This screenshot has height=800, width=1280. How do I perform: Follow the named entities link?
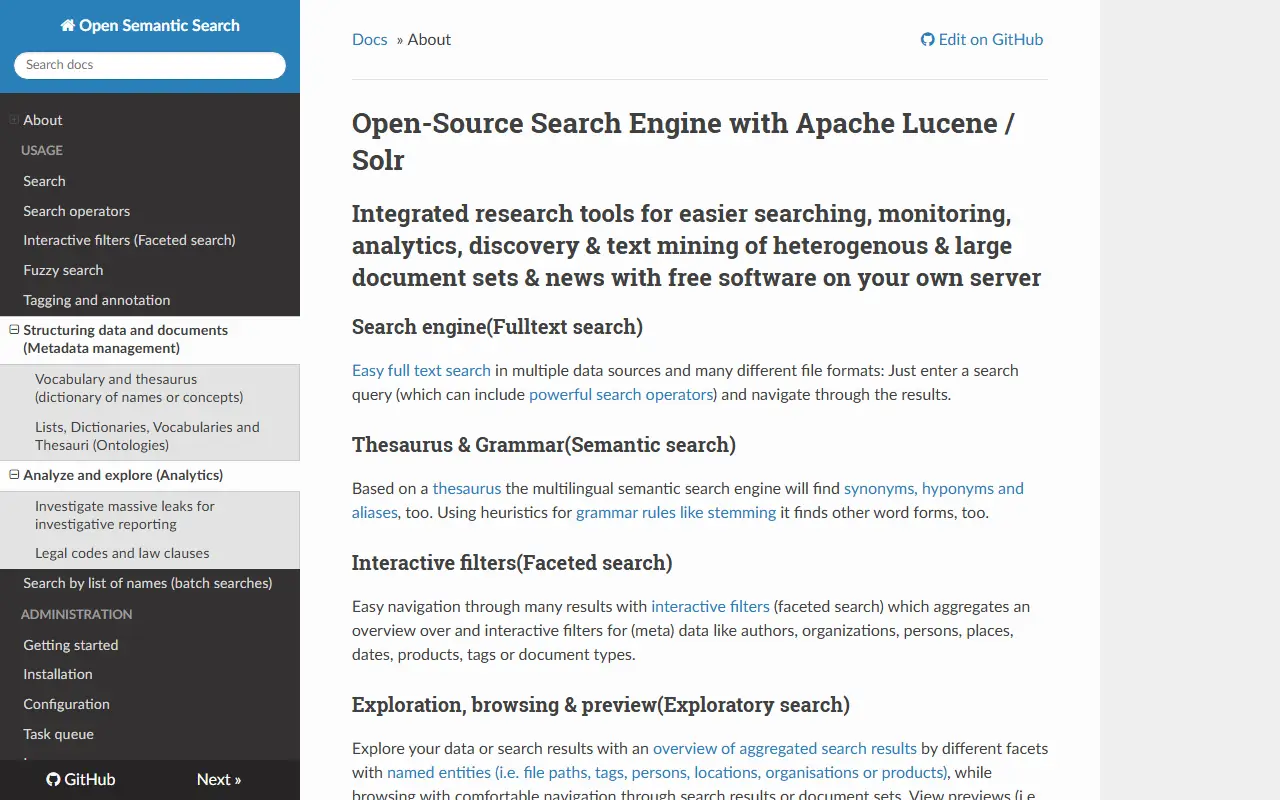coord(667,773)
